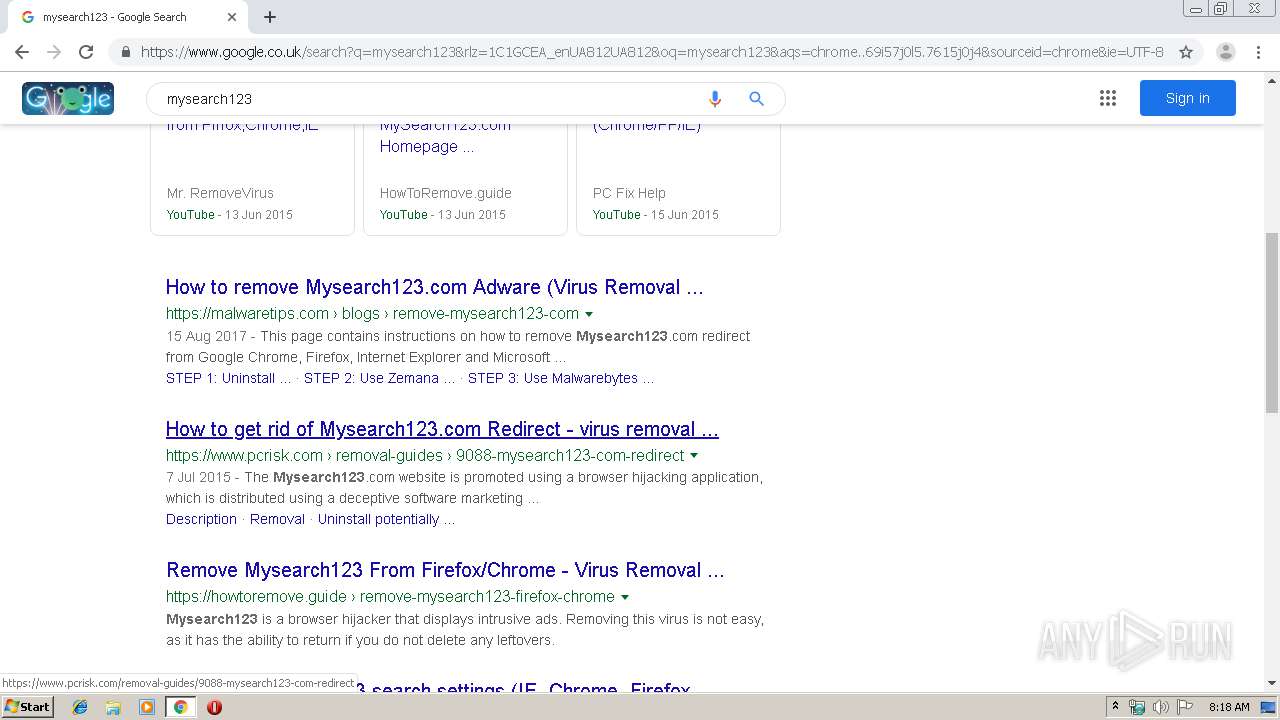Jump to STEP 1: Uninstall sitelink

coord(229,378)
